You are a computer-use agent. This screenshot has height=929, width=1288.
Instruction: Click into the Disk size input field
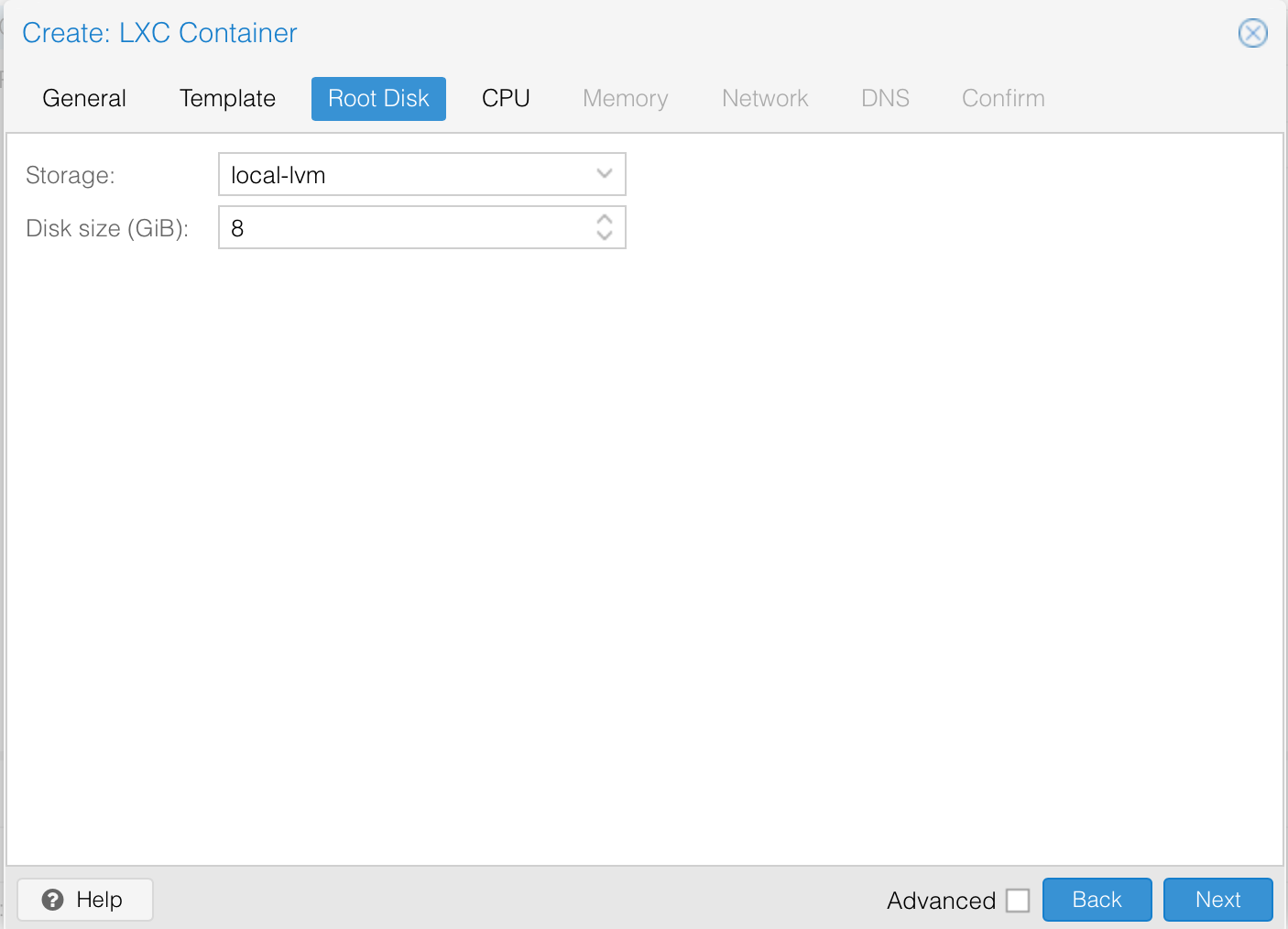(403, 227)
